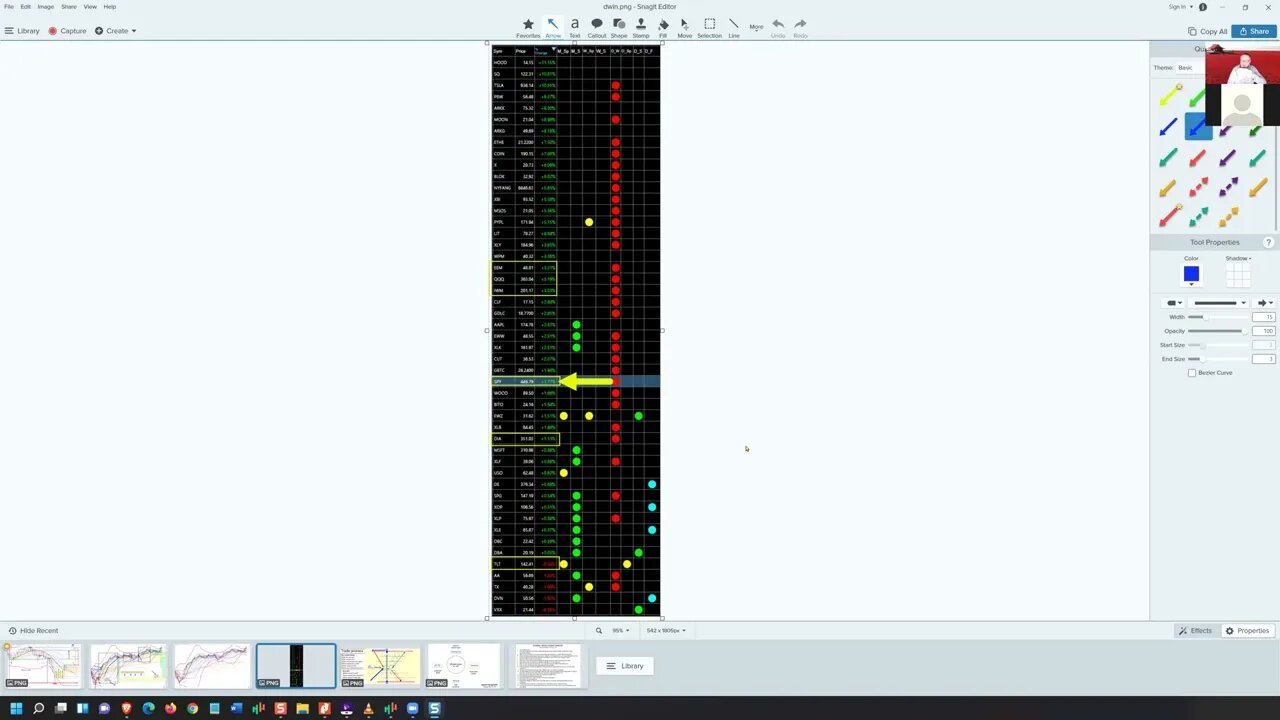This screenshot has height=720, width=1280.
Task: Start a new Capture
Action: click(67, 31)
